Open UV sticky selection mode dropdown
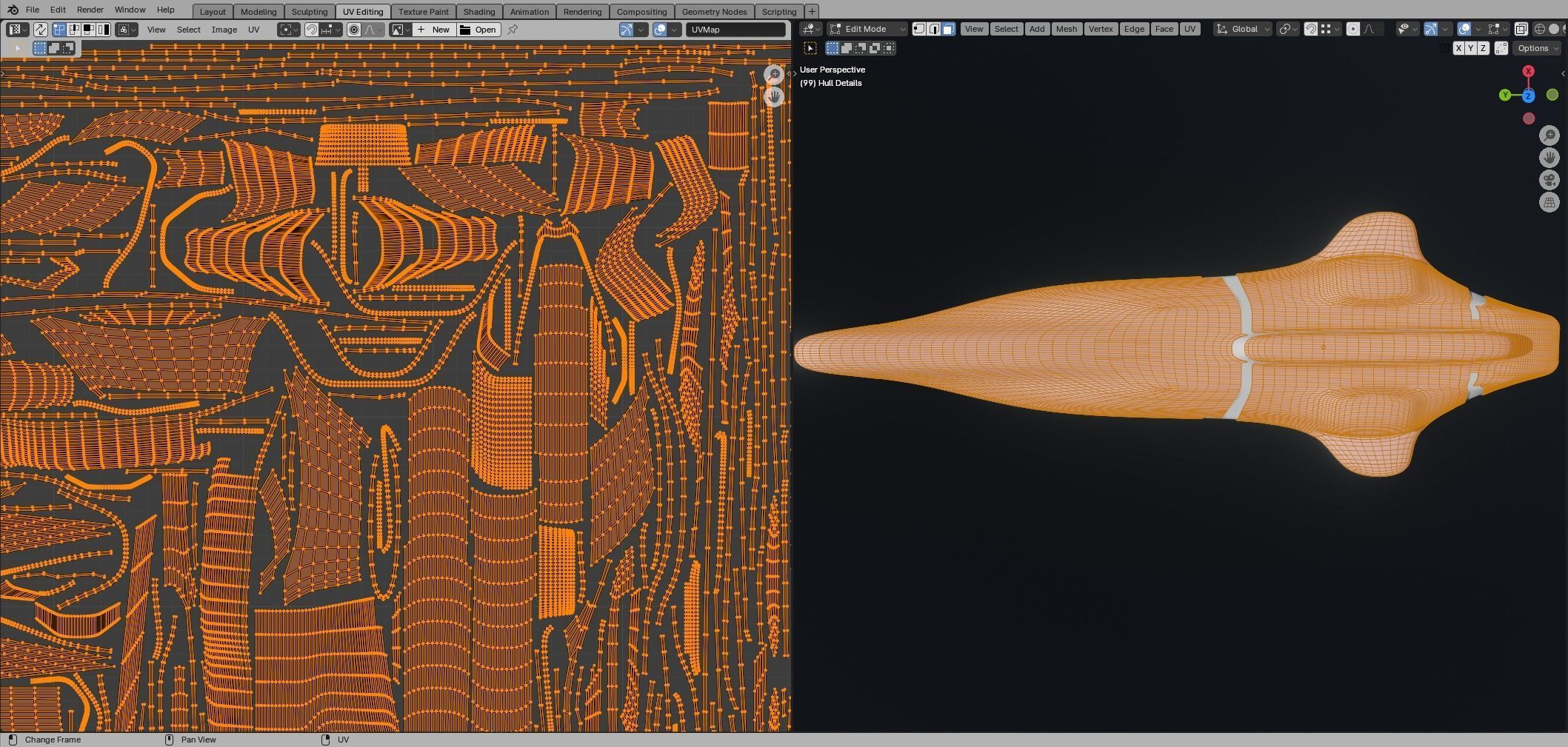The width and height of the screenshot is (1568, 747). tap(126, 30)
